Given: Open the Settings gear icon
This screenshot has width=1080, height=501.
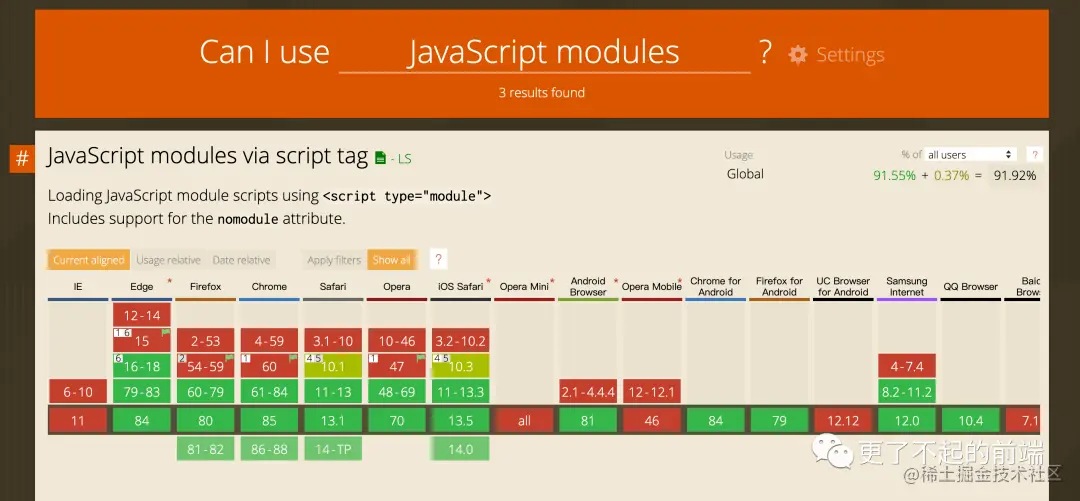Looking at the screenshot, I should pos(798,54).
